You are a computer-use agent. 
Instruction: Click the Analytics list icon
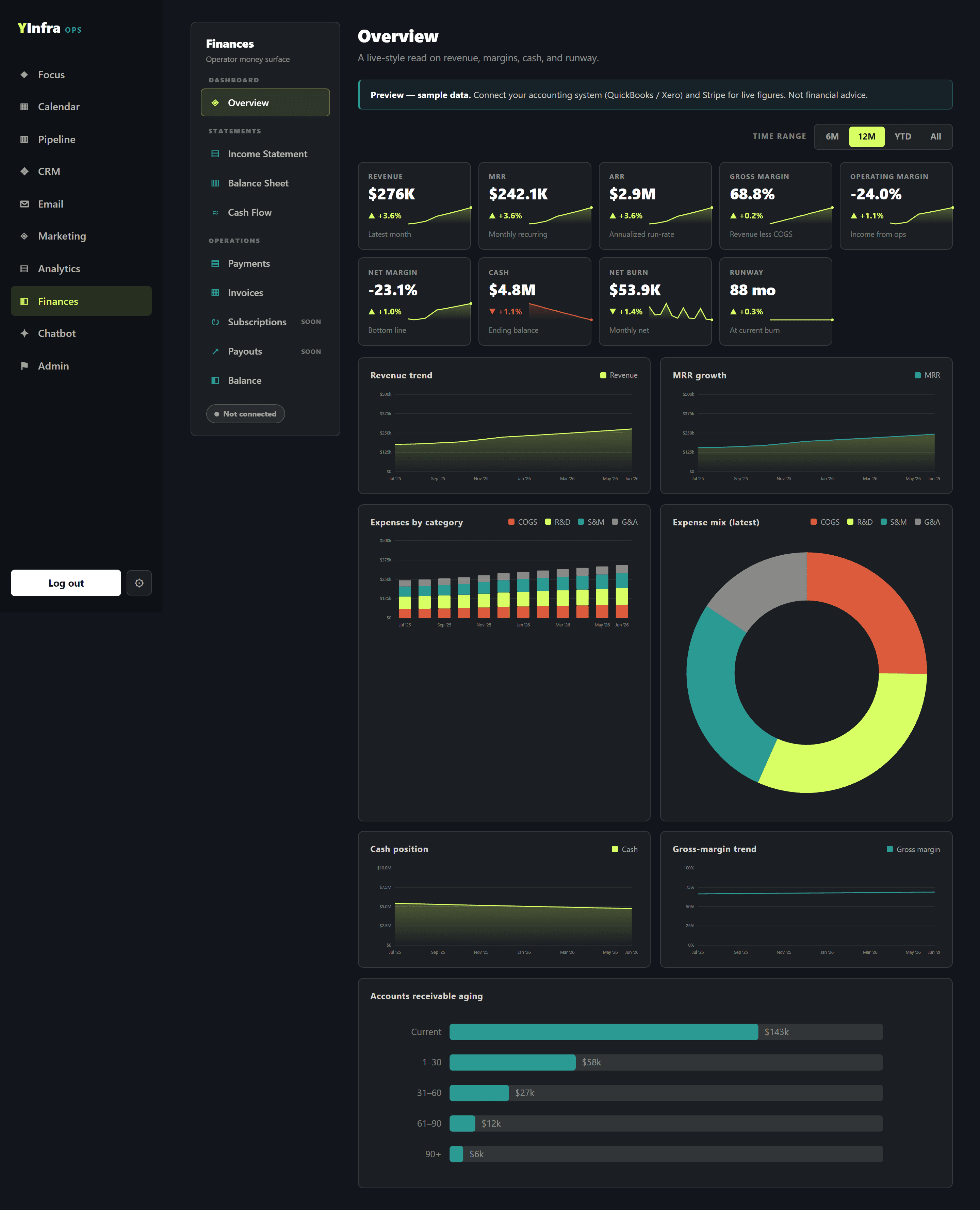click(x=24, y=268)
